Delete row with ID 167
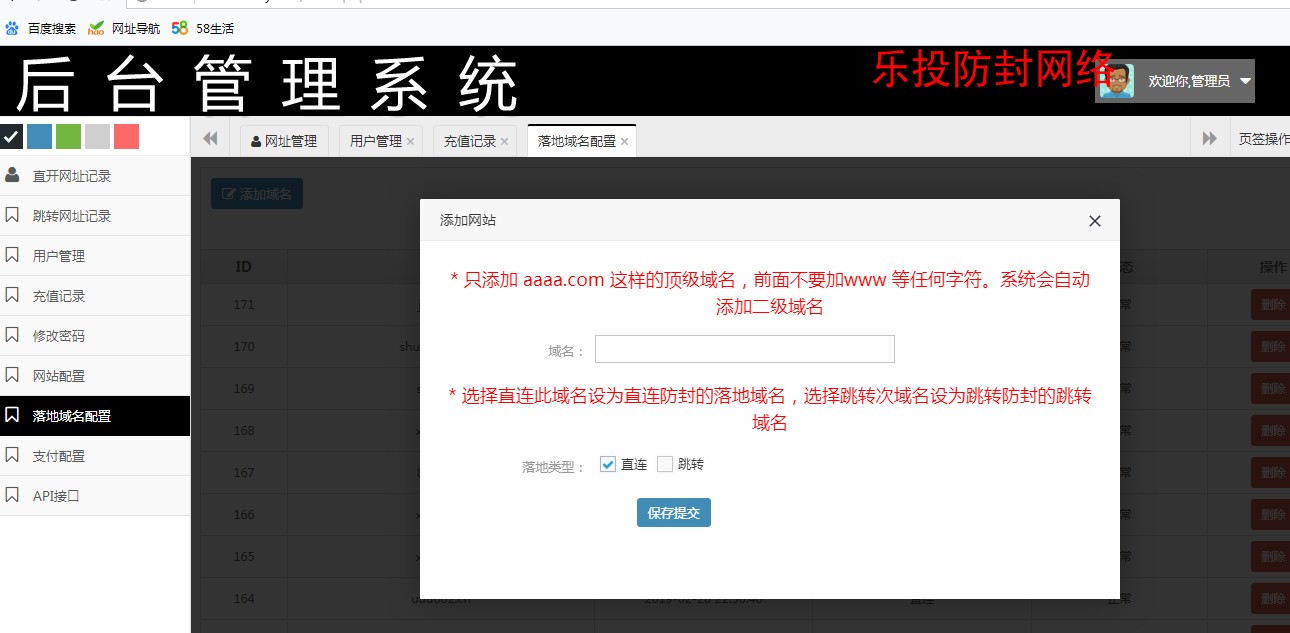1290x633 pixels. [x=1271, y=473]
